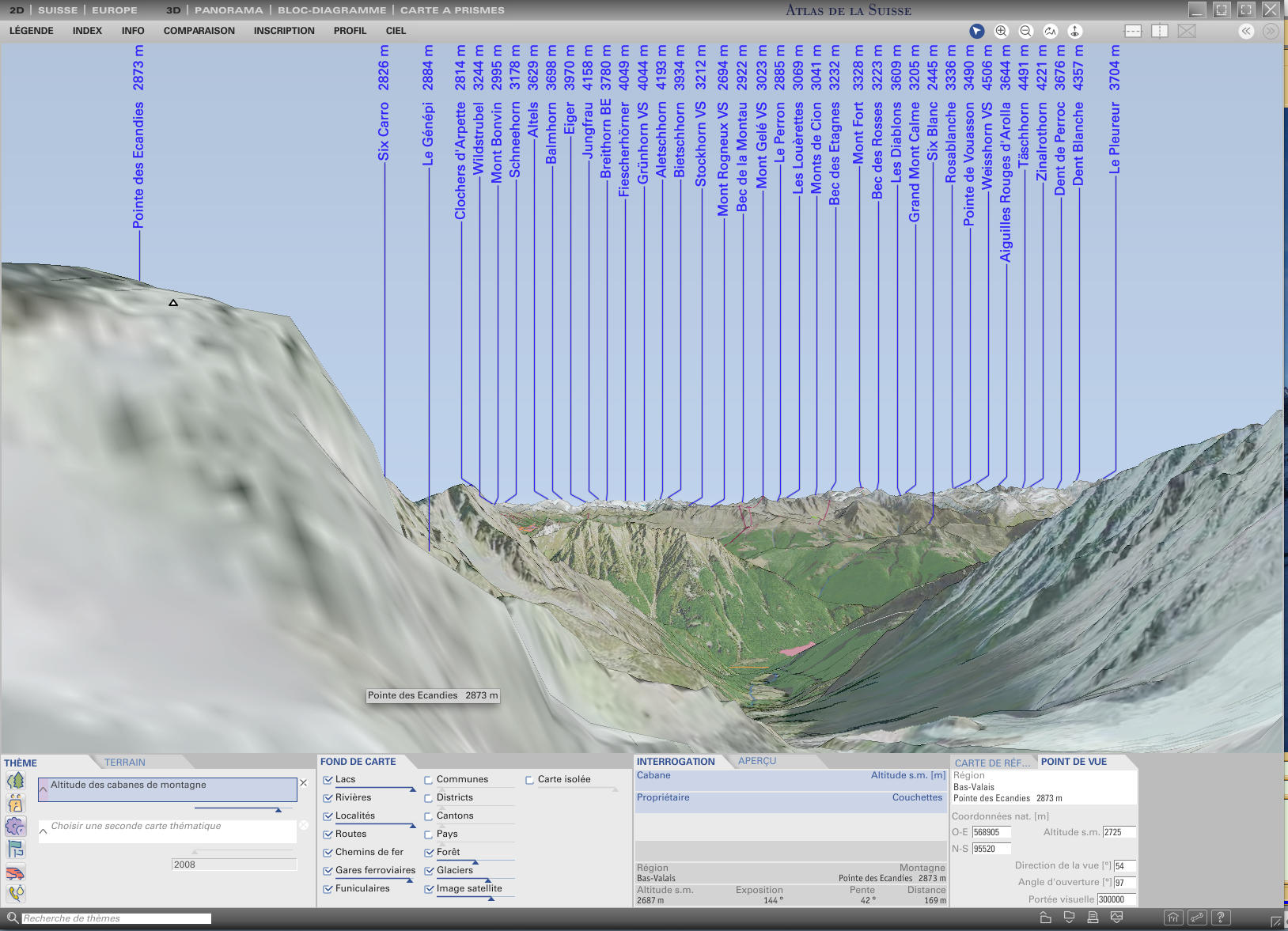Select the arrow pointer tool

977,31
